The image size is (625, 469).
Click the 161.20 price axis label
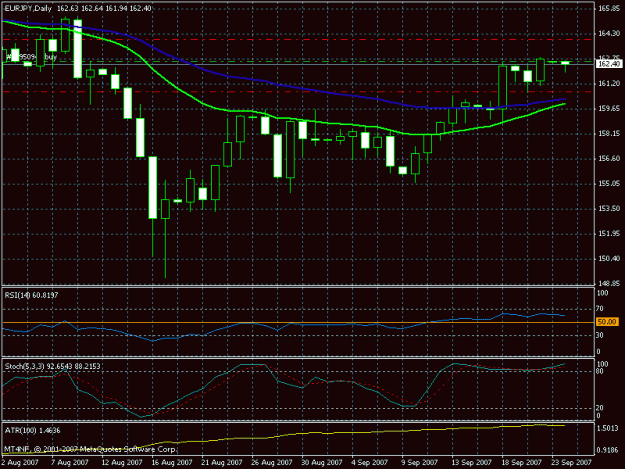pos(609,83)
